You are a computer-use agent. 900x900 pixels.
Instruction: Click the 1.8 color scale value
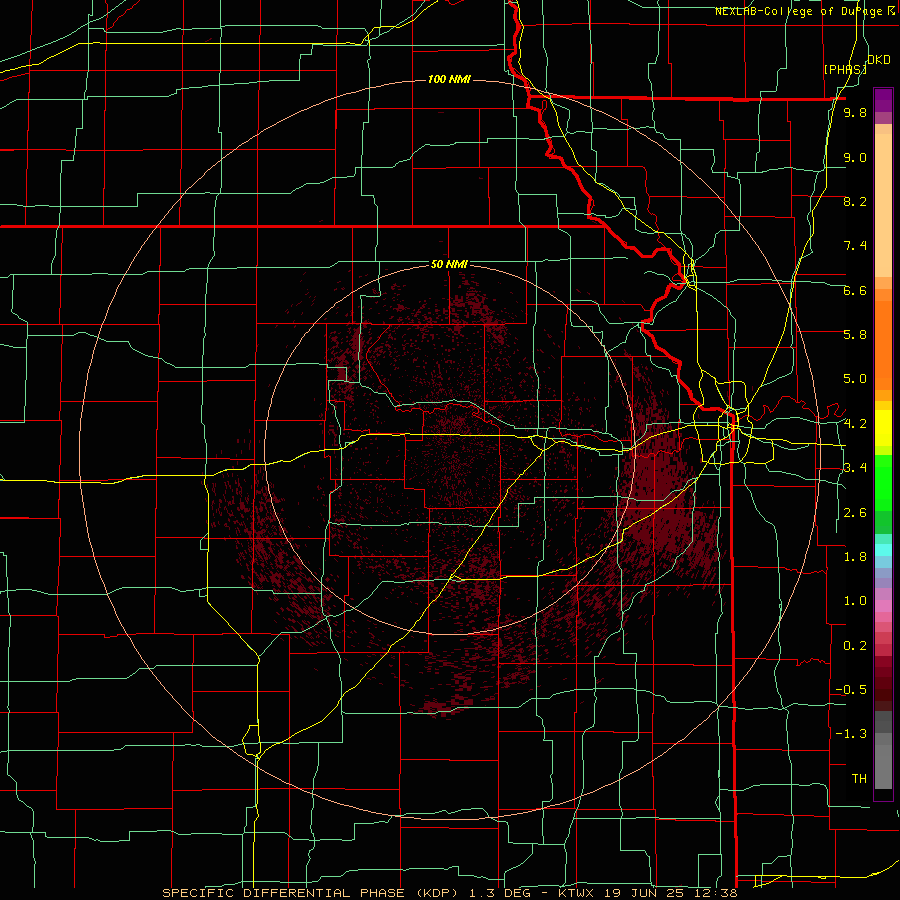pyautogui.click(x=855, y=557)
